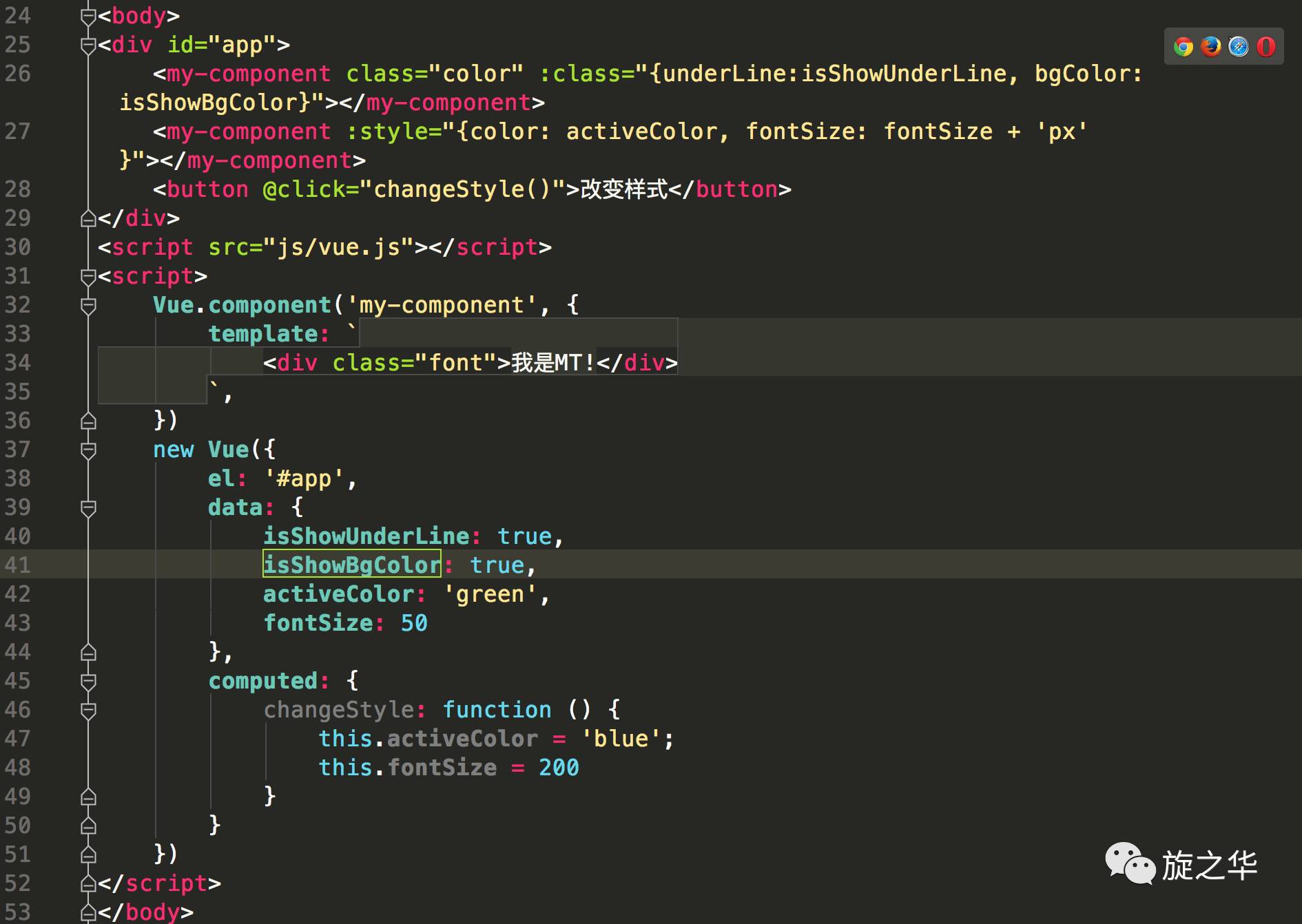The height and width of the screenshot is (924, 1302).
Task: Click isShowUnderLine property on line 40
Action: coord(366,536)
